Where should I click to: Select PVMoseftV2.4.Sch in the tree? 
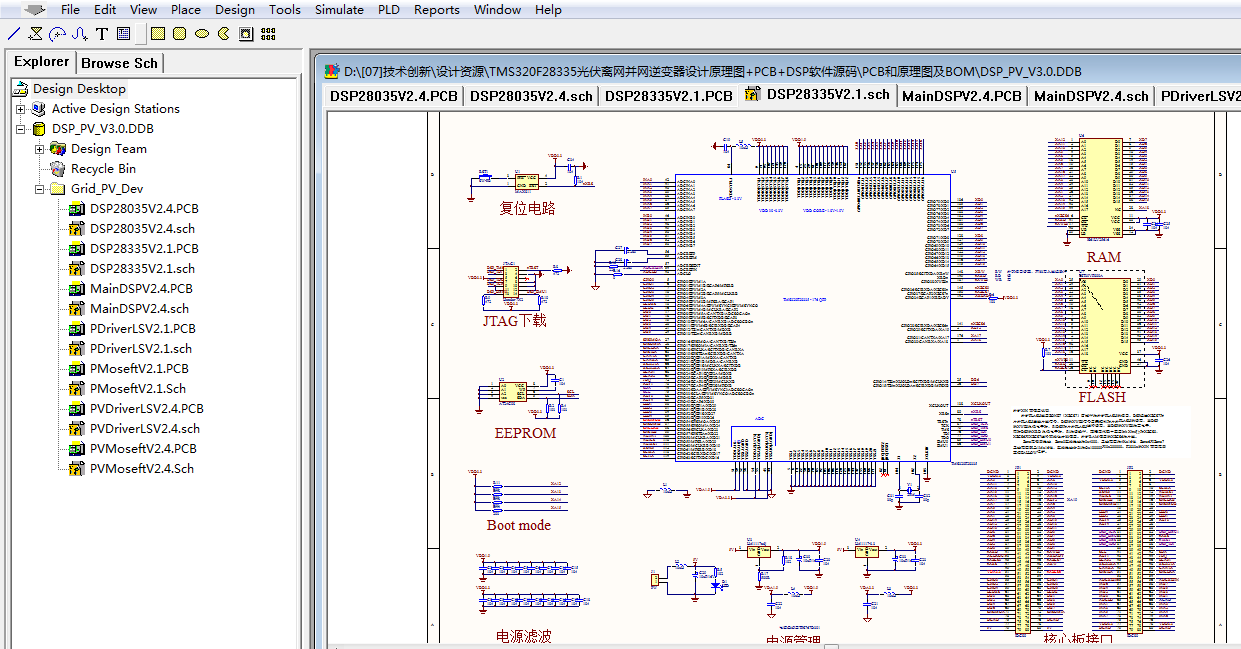pos(142,468)
